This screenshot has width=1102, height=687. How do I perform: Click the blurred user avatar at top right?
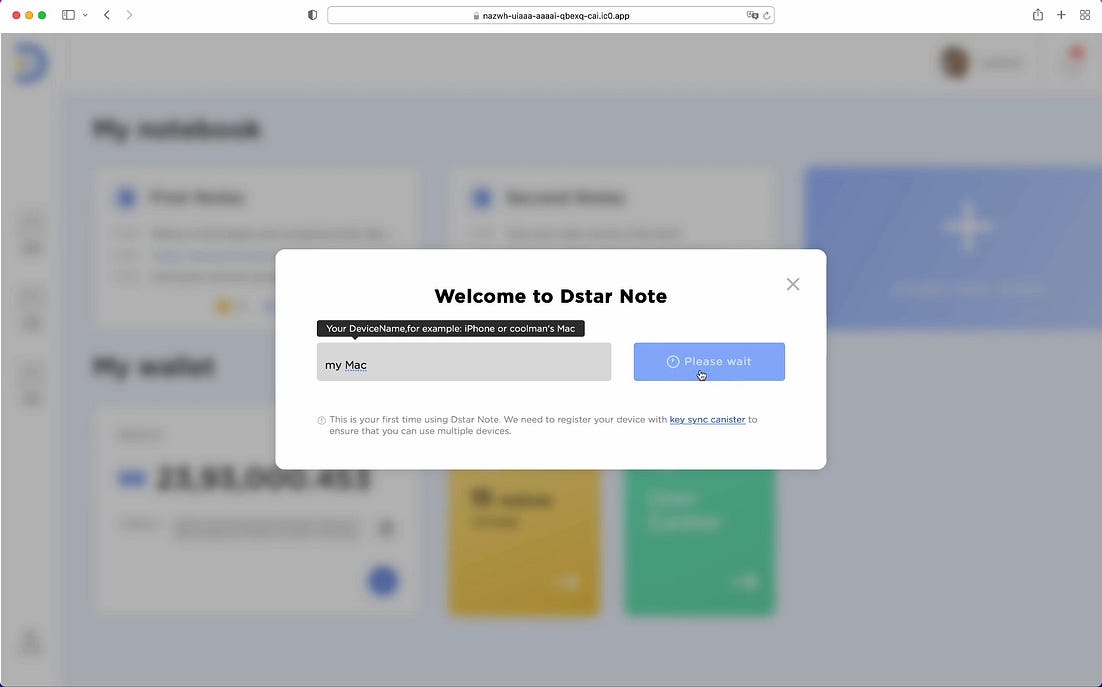pyautogui.click(x=956, y=63)
